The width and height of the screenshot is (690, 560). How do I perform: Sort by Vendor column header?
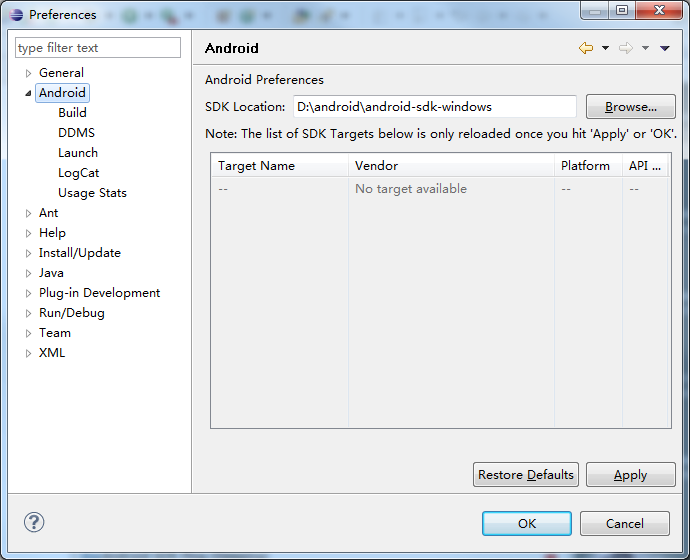click(x=451, y=166)
